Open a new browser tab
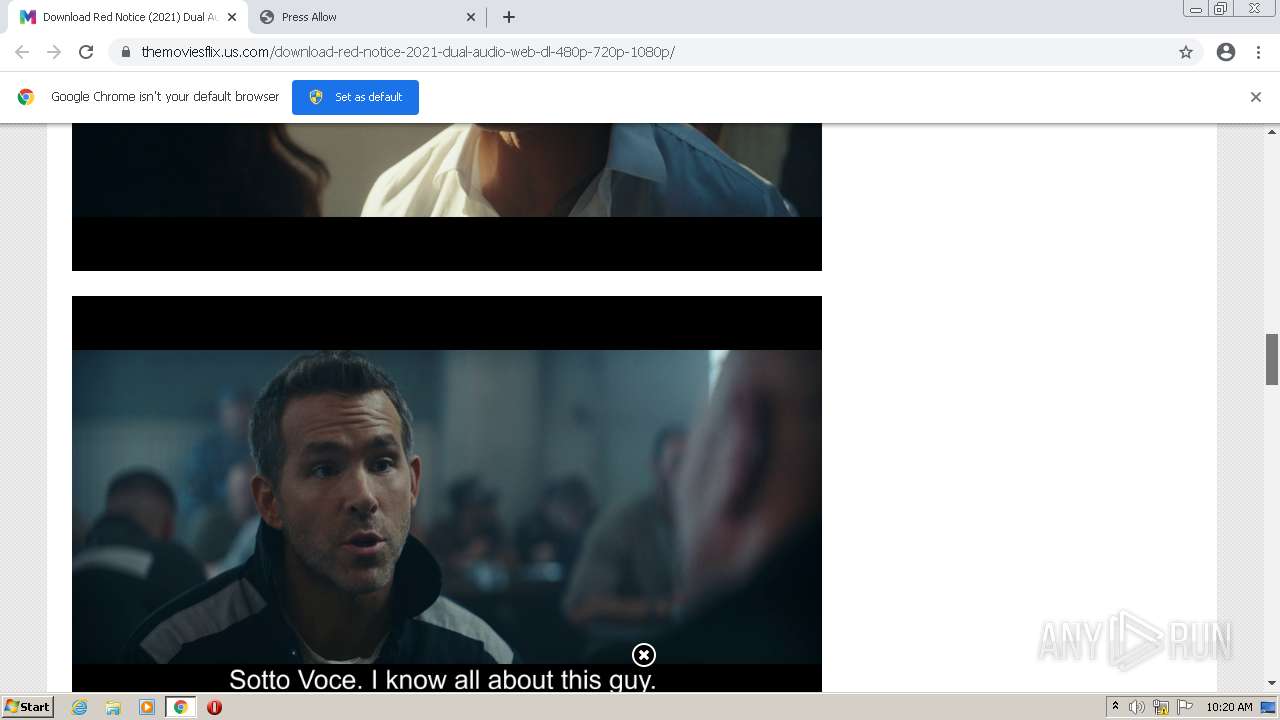The image size is (1280, 720). [509, 17]
